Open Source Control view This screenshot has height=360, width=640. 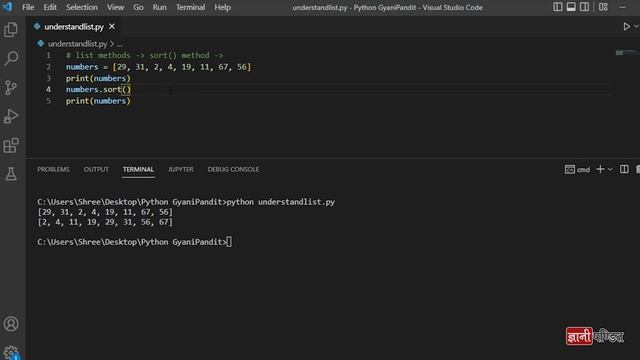coord(11,87)
